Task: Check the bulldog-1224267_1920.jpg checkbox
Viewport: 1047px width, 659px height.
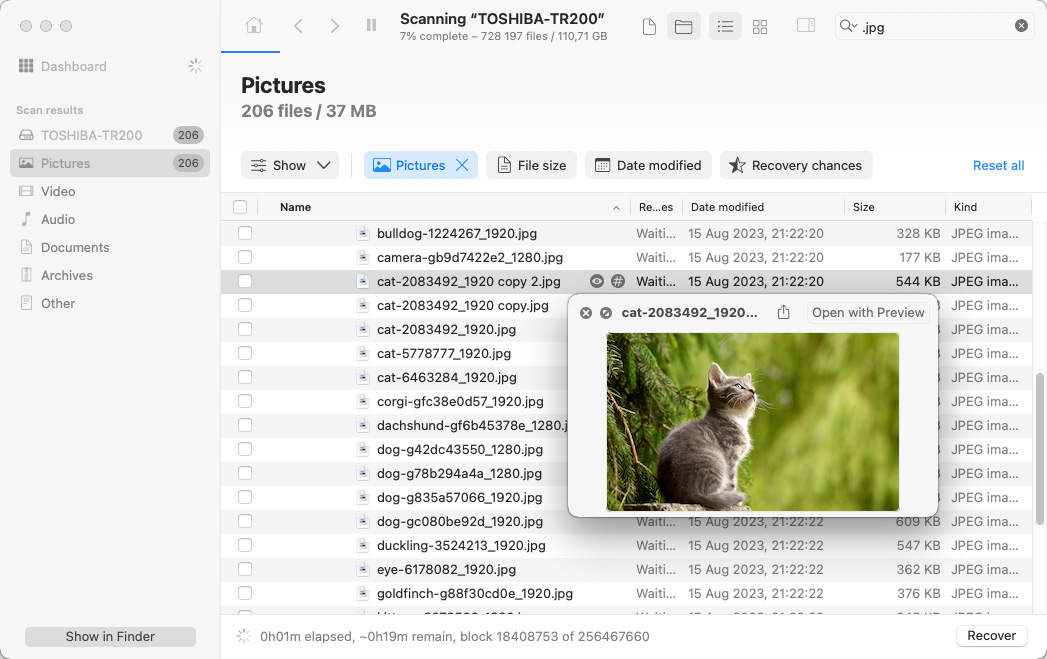Action: click(x=245, y=233)
